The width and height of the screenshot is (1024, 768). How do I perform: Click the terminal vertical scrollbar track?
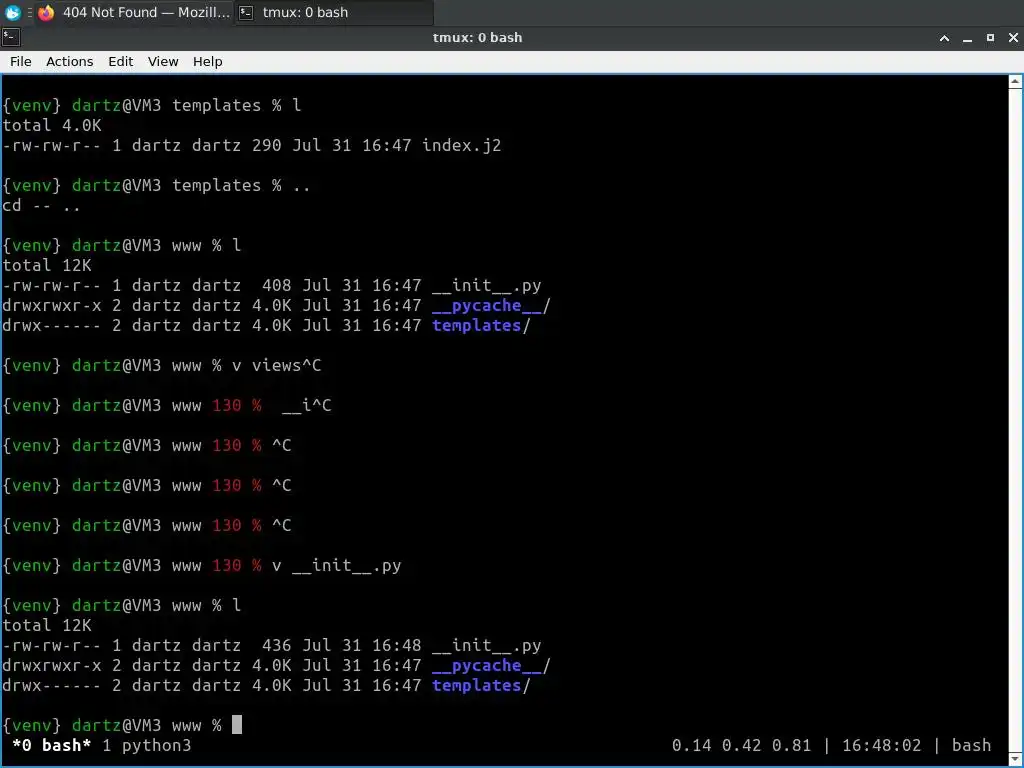pos(1016,418)
